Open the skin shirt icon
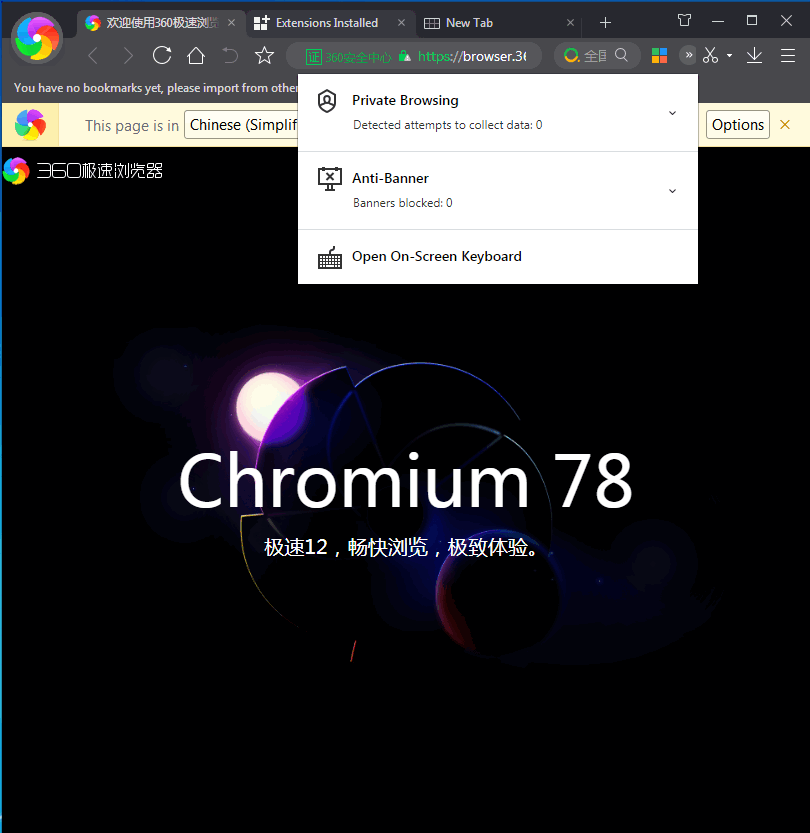This screenshot has height=833, width=810. pos(685,21)
